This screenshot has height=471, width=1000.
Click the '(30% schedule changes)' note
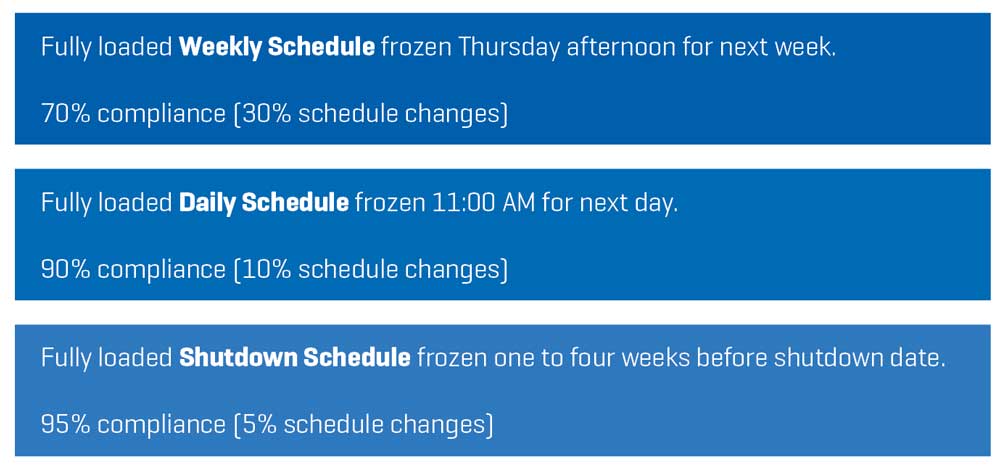click(x=370, y=114)
